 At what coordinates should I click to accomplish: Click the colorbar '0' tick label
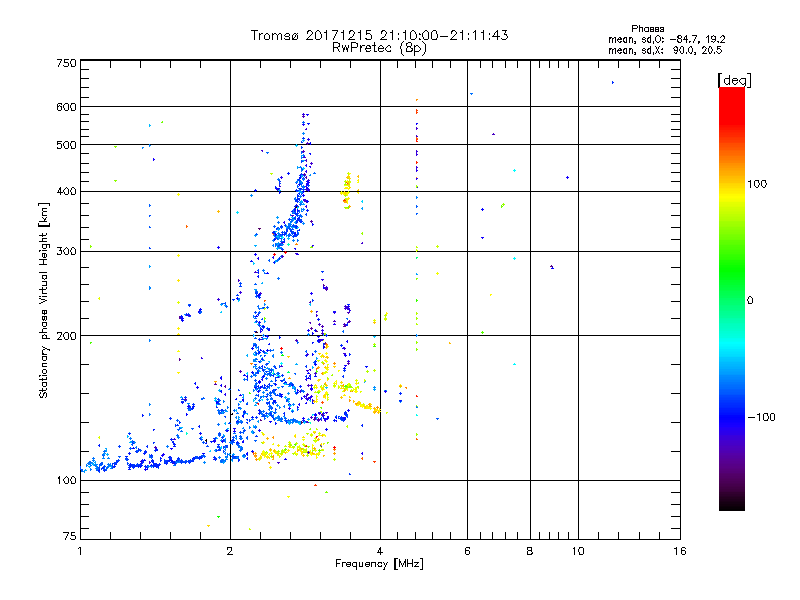pos(750,301)
